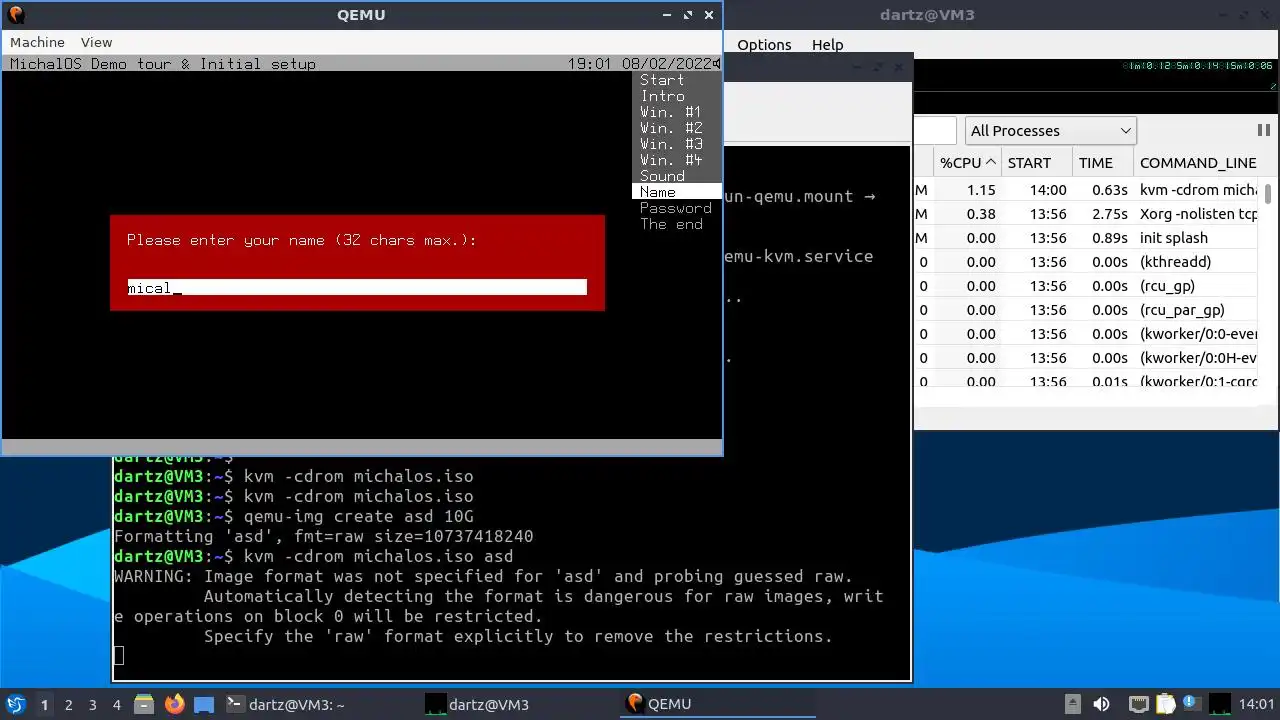
Task: Open the 'All Processes' filter dropdown
Action: click(1050, 130)
